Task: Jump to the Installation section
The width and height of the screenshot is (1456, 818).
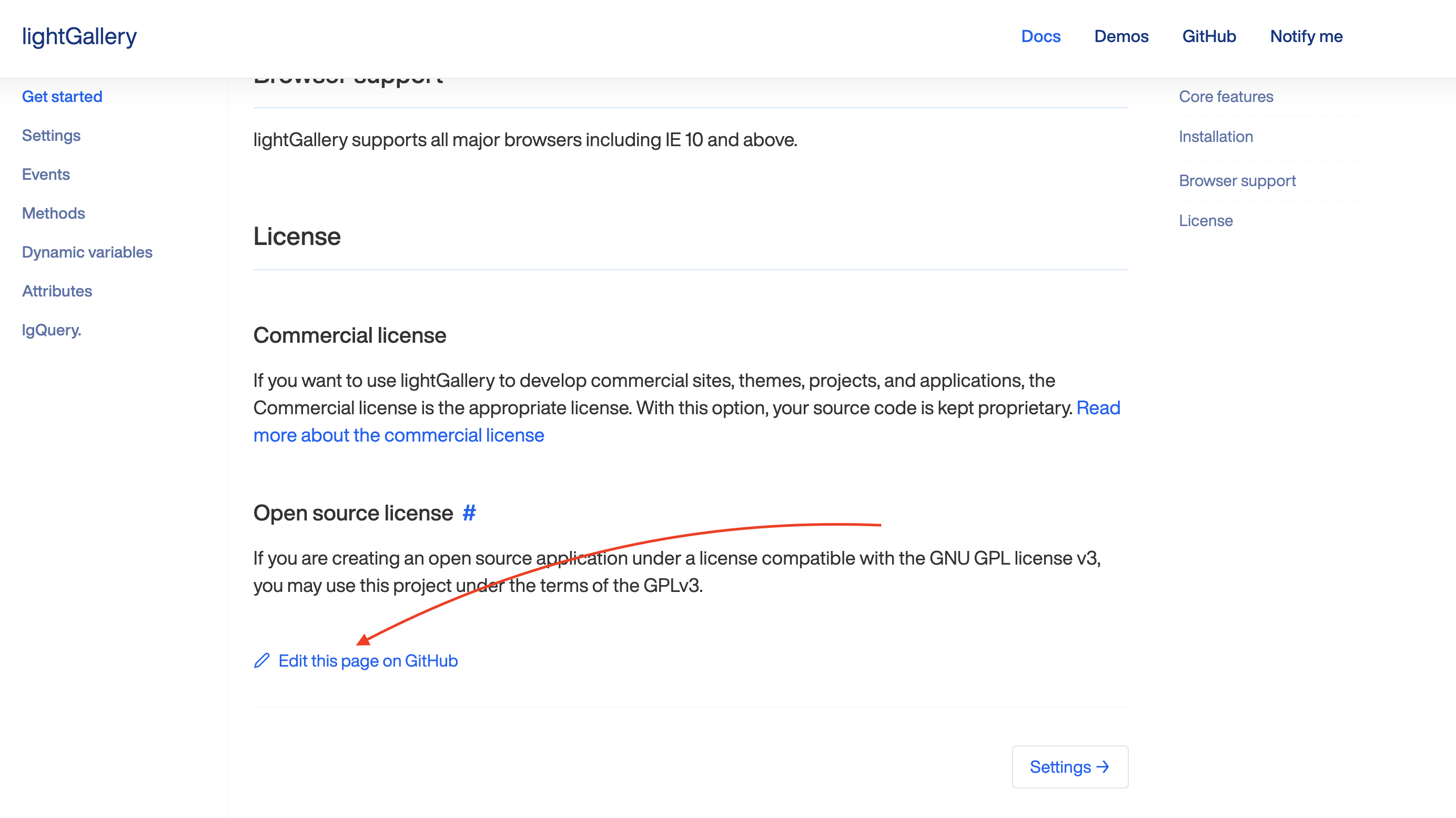Action: (x=1216, y=136)
